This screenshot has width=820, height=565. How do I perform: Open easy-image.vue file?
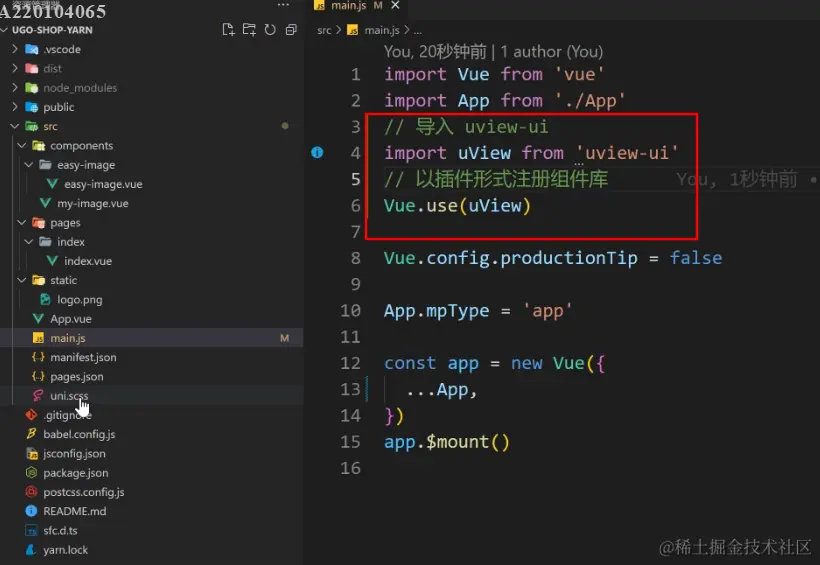(x=103, y=184)
